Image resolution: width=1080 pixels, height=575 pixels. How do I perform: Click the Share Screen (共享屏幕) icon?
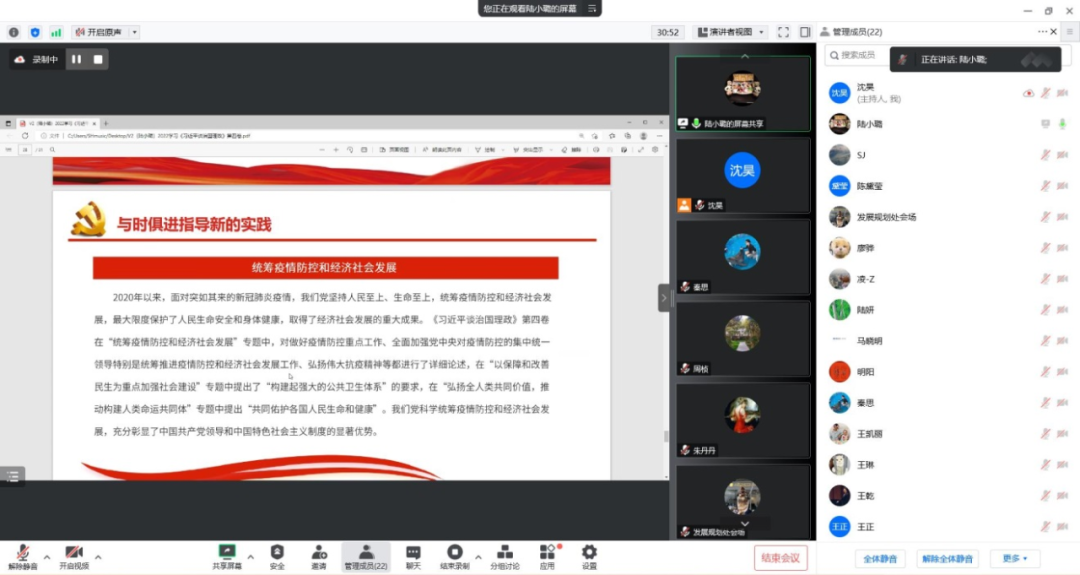227,553
